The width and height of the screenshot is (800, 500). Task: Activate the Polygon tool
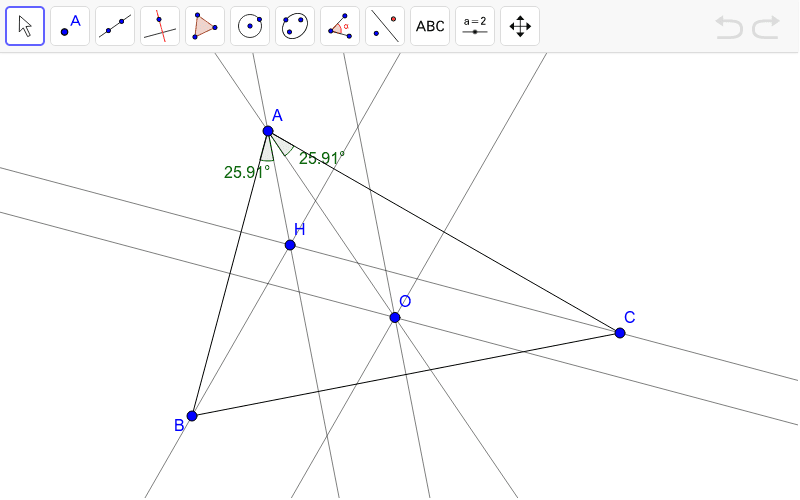(205, 26)
